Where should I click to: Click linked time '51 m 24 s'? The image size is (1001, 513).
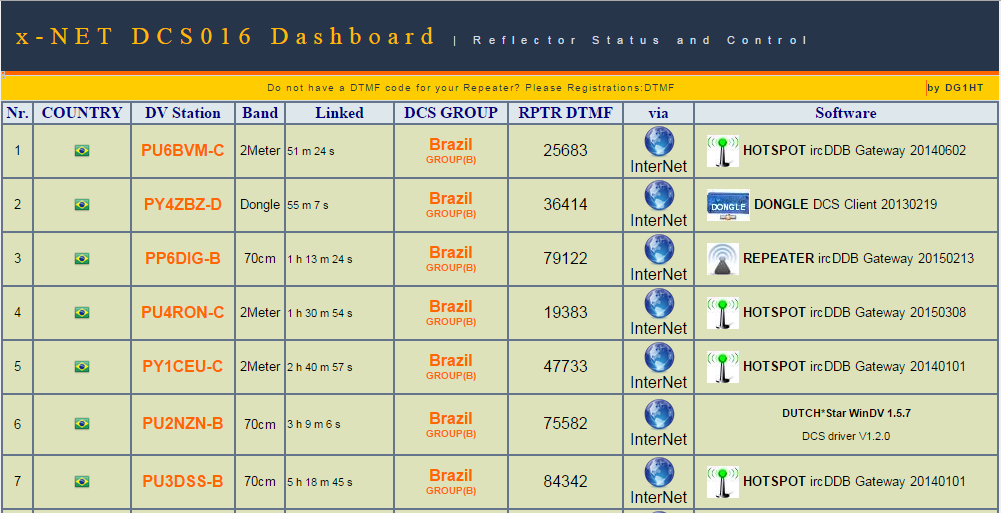(x=311, y=152)
